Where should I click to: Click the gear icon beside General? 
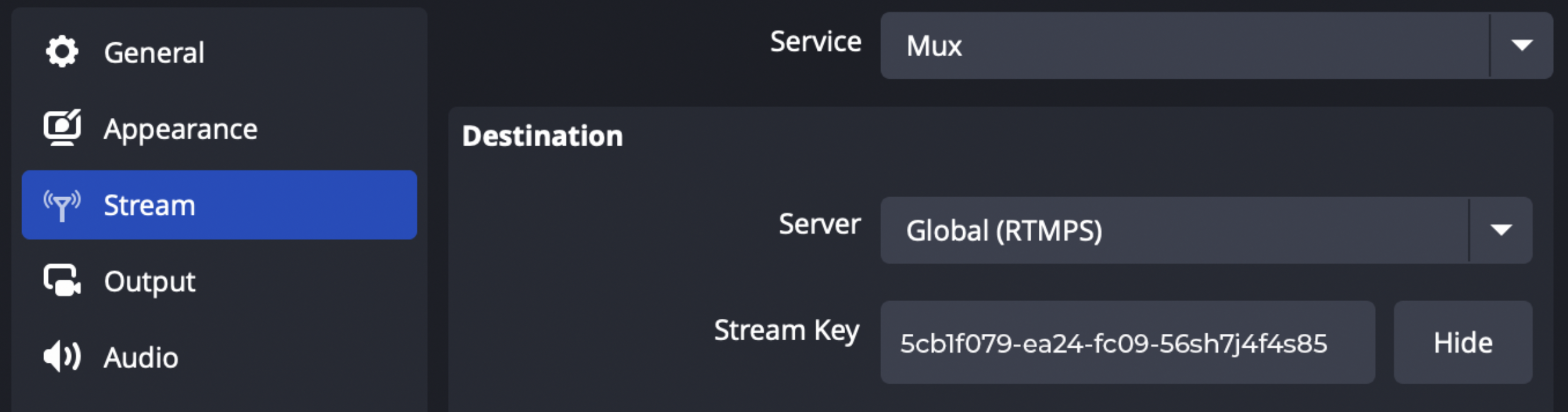pos(62,52)
